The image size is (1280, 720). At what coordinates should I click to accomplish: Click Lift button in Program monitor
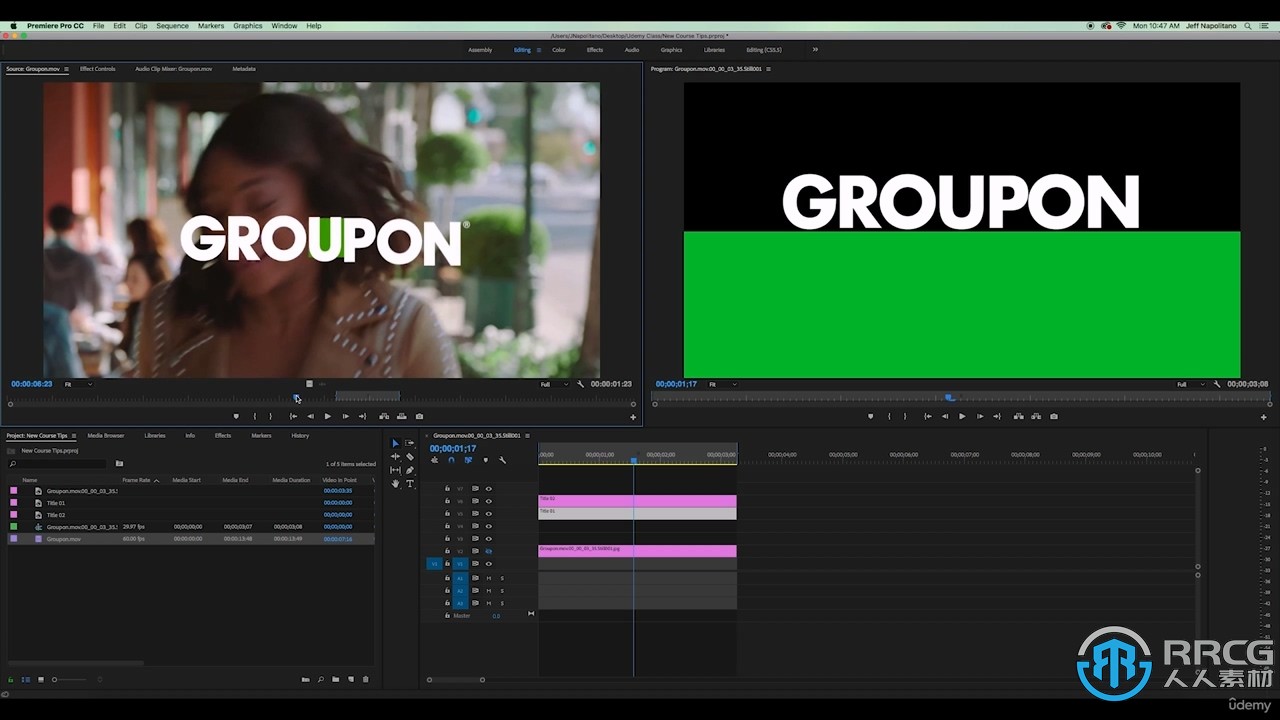[1018, 416]
